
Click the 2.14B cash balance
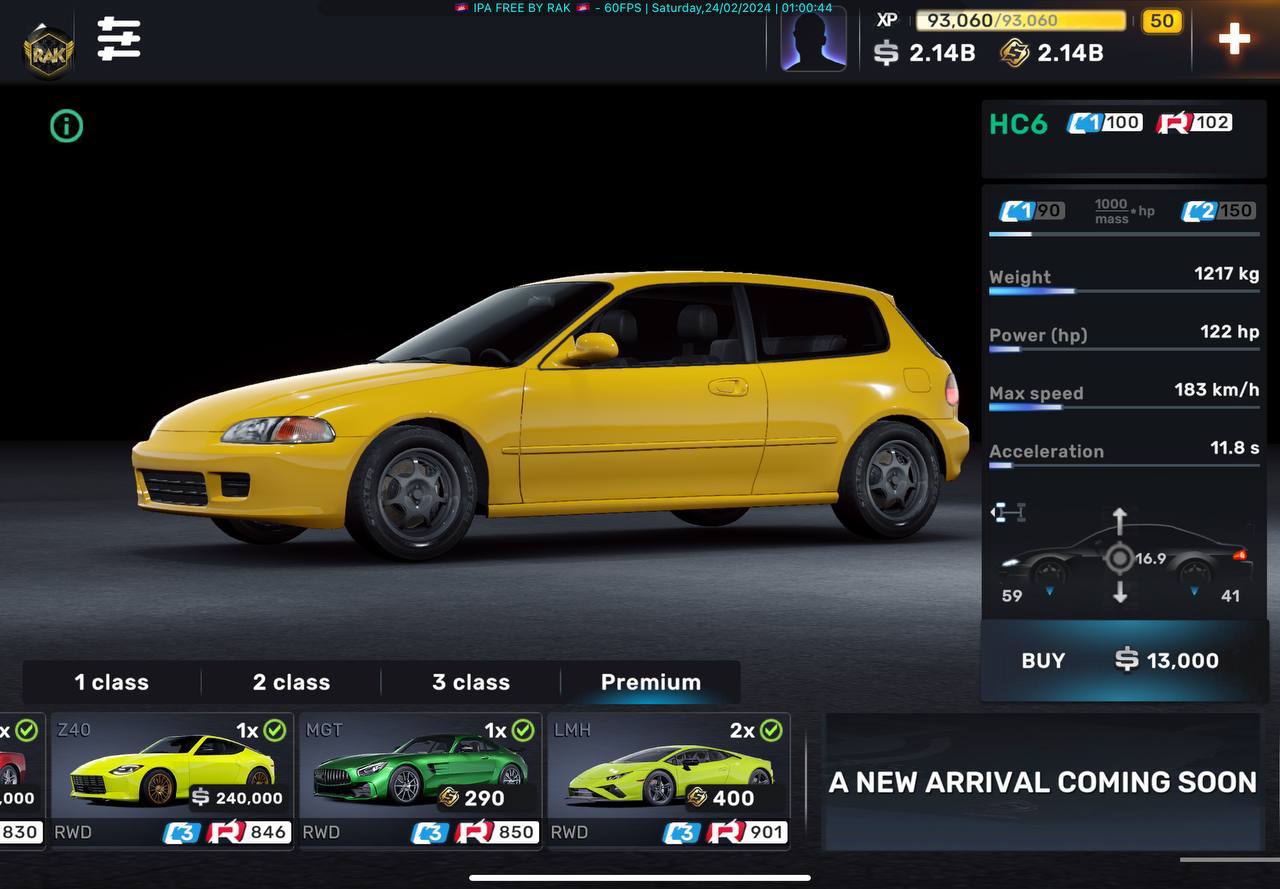click(942, 53)
